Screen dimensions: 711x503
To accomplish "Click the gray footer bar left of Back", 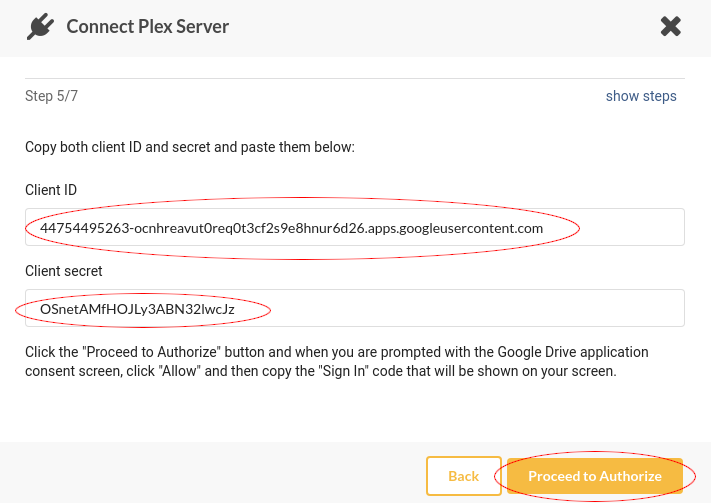I will coord(213,474).
